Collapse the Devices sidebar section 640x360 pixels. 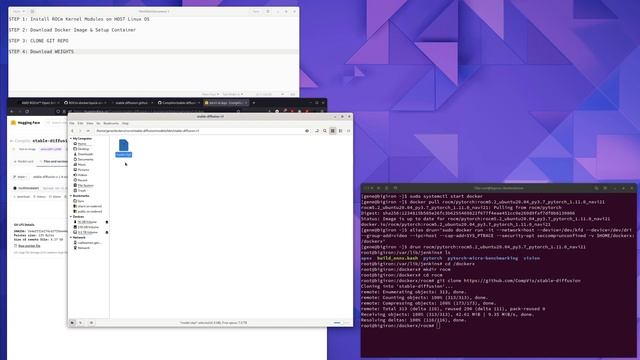coord(71,217)
